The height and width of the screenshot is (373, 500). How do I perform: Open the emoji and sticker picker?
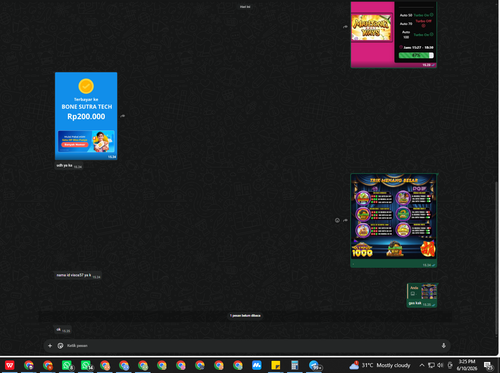pyautogui.click(x=60, y=346)
